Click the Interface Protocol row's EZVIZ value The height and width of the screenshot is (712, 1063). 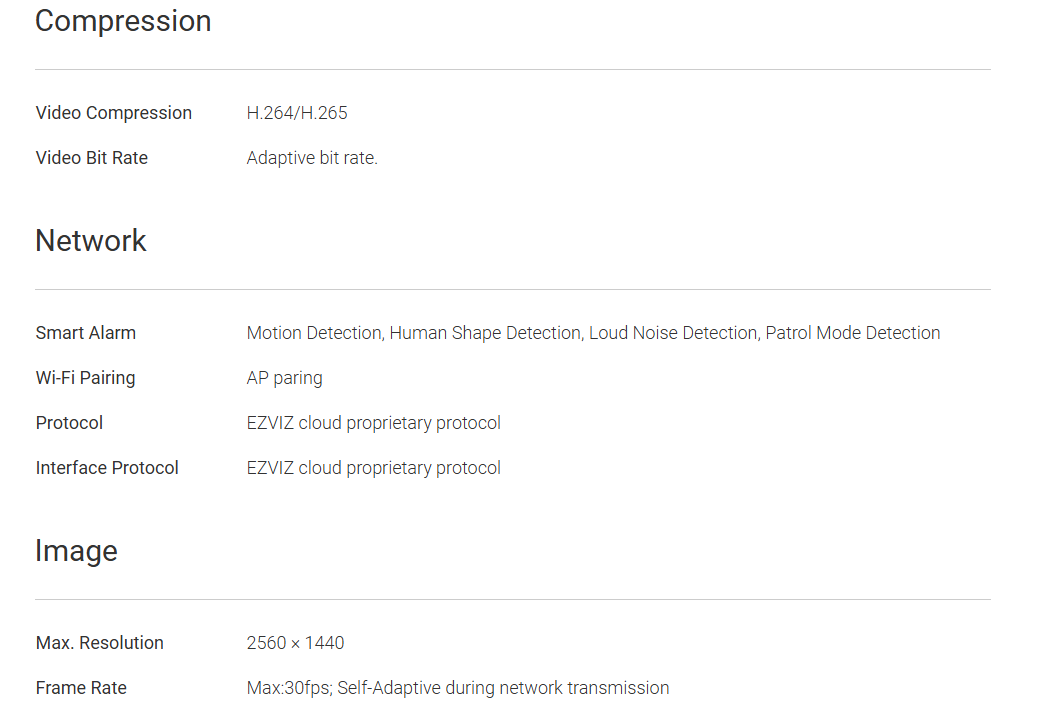(x=373, y=468)
